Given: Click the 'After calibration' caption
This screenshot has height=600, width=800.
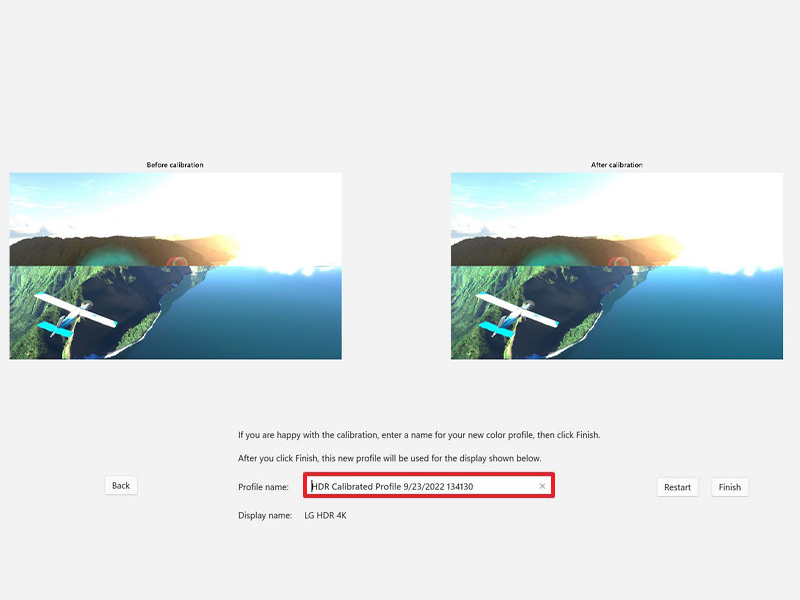Looking at the screenshot, I should pyautogui.click(x=617, y=165).
